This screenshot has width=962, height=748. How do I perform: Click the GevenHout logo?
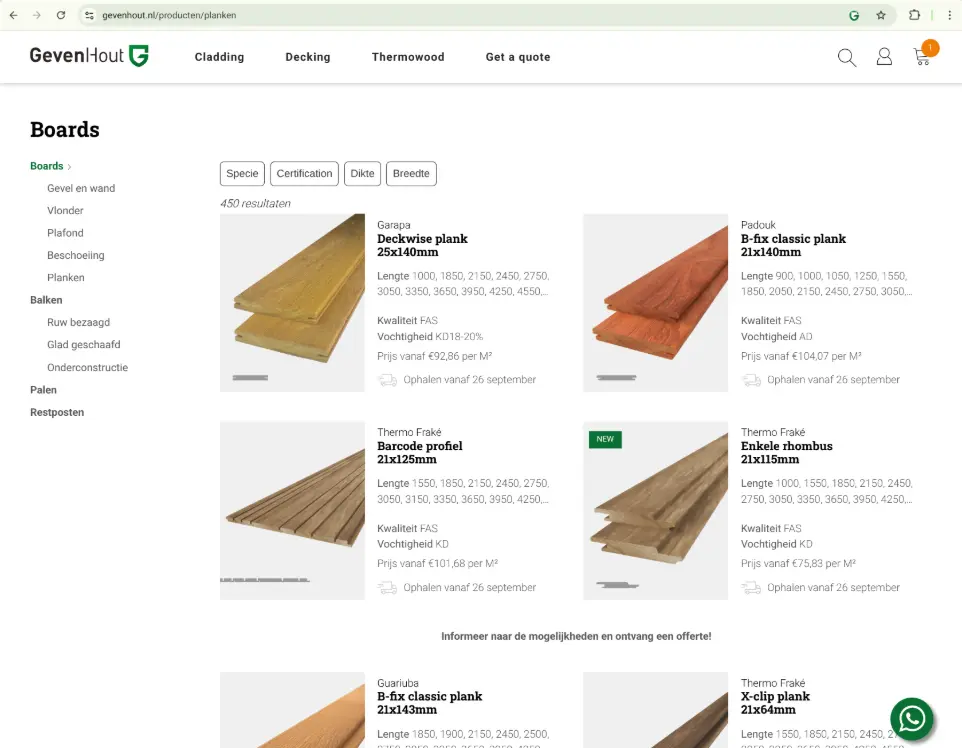(89, 56)
